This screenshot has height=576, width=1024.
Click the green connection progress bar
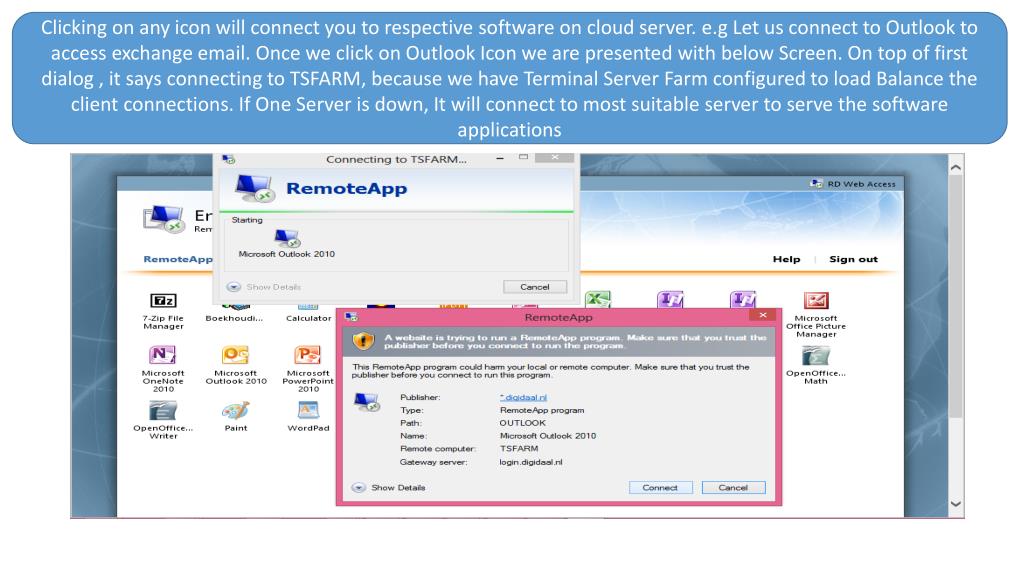click(396, 212)
